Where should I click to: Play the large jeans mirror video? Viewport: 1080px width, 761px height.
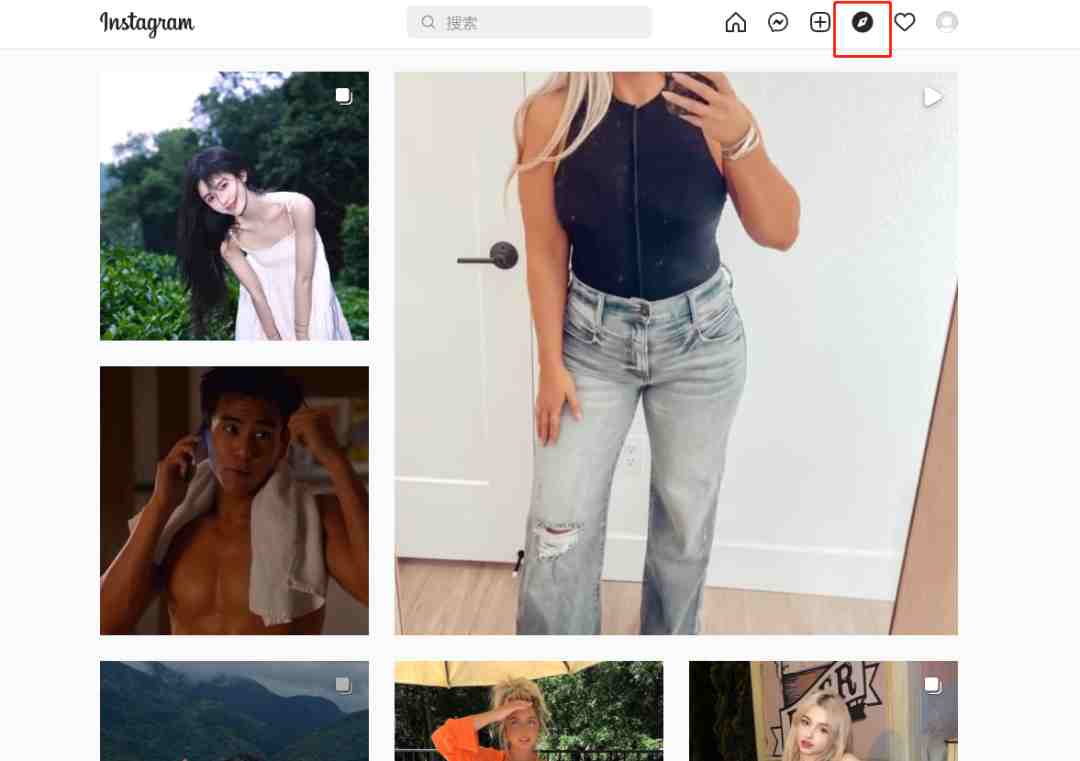676,353
